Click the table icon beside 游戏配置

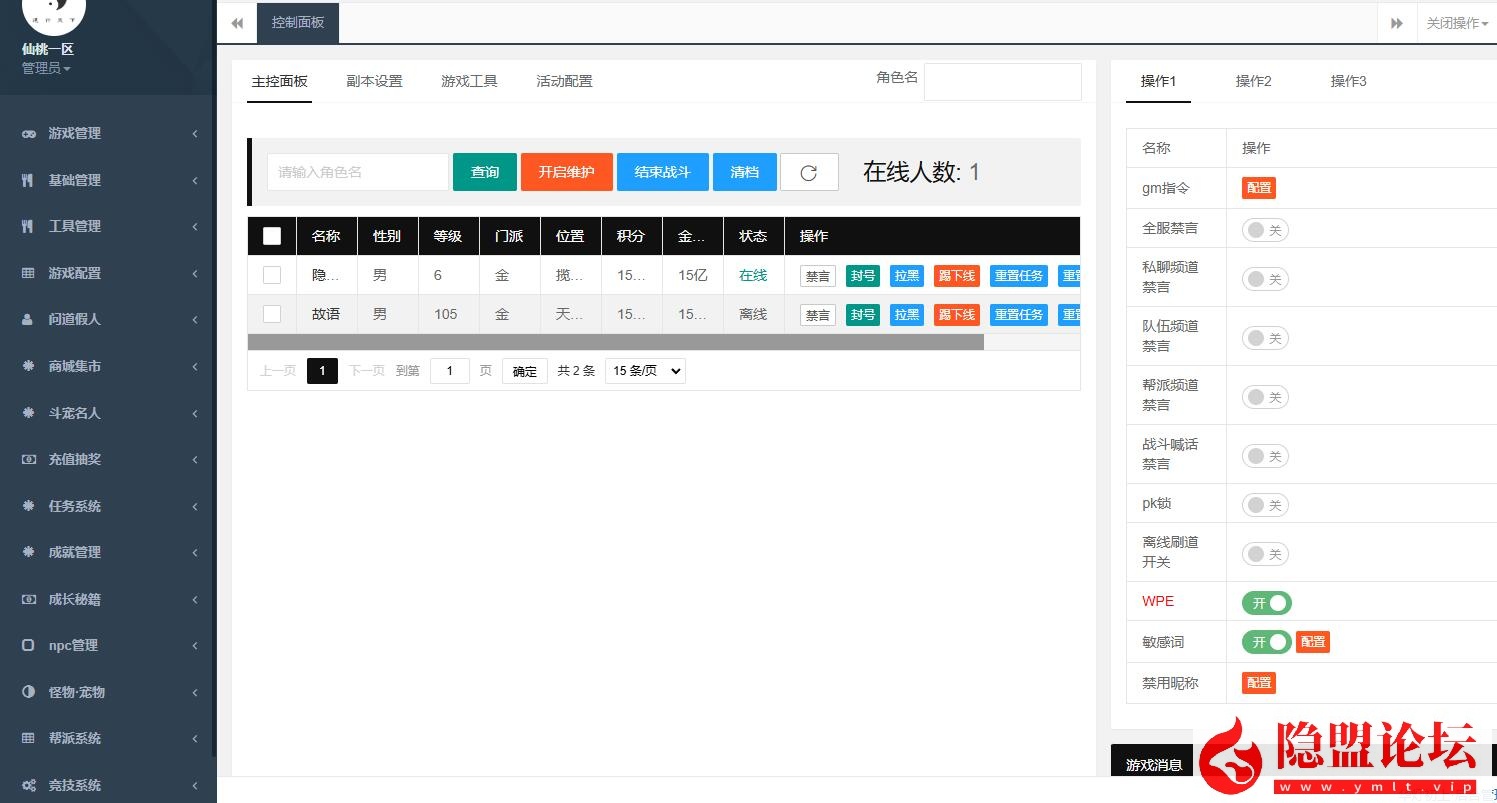point(28,273)
